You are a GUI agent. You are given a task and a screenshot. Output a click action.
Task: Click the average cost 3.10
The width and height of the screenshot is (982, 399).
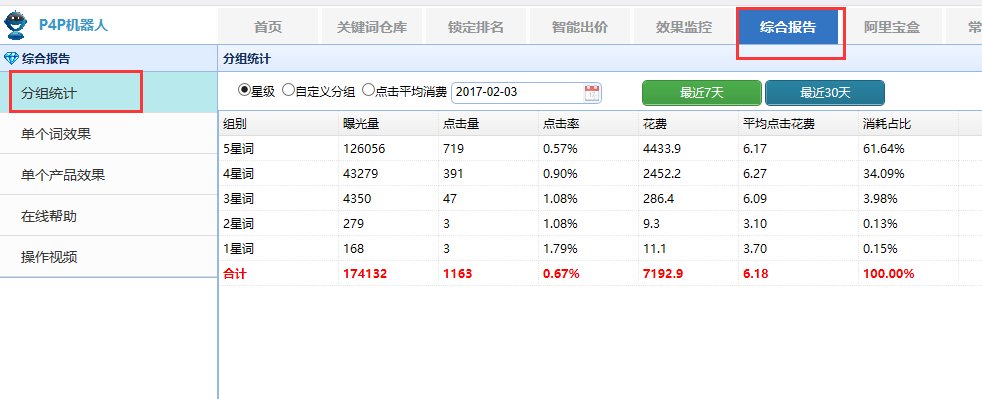pos(755,224)
